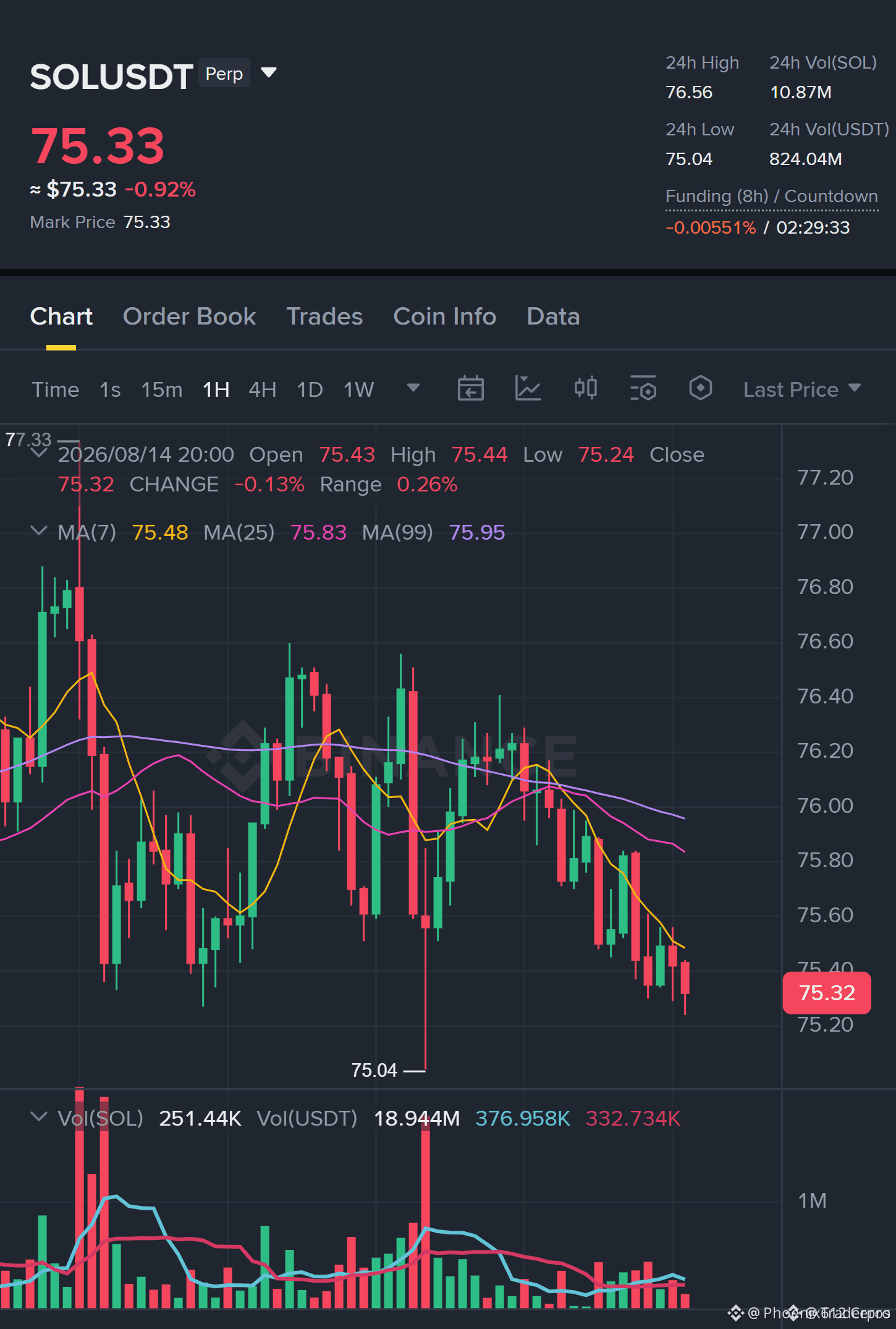Click the volume MA value 376.958K

523,1118
